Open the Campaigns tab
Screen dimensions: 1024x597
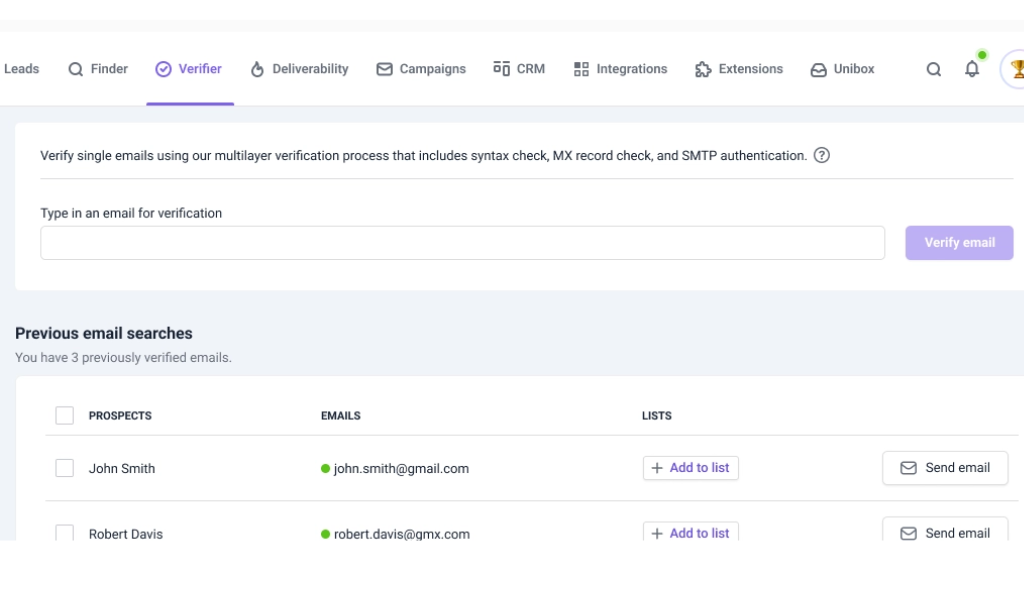click(x=421, y=69)
